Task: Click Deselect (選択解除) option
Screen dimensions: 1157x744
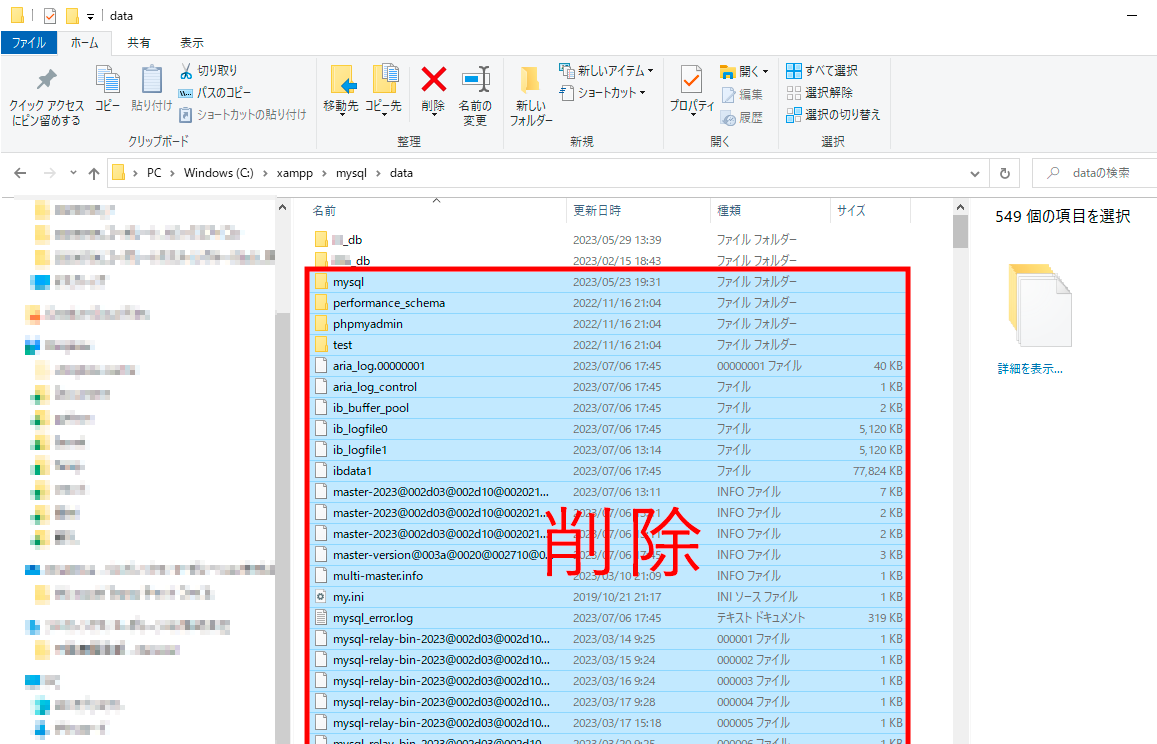Action: (820, 93)
